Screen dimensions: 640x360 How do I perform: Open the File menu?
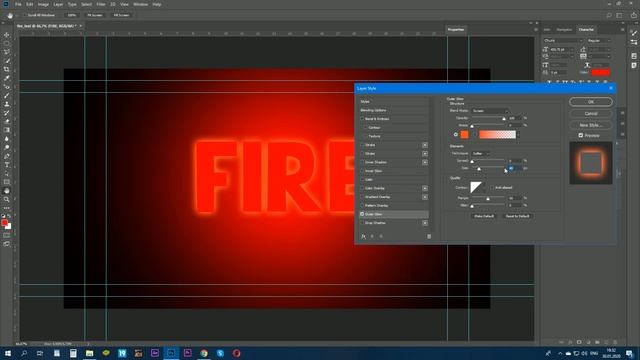[18, 4]
